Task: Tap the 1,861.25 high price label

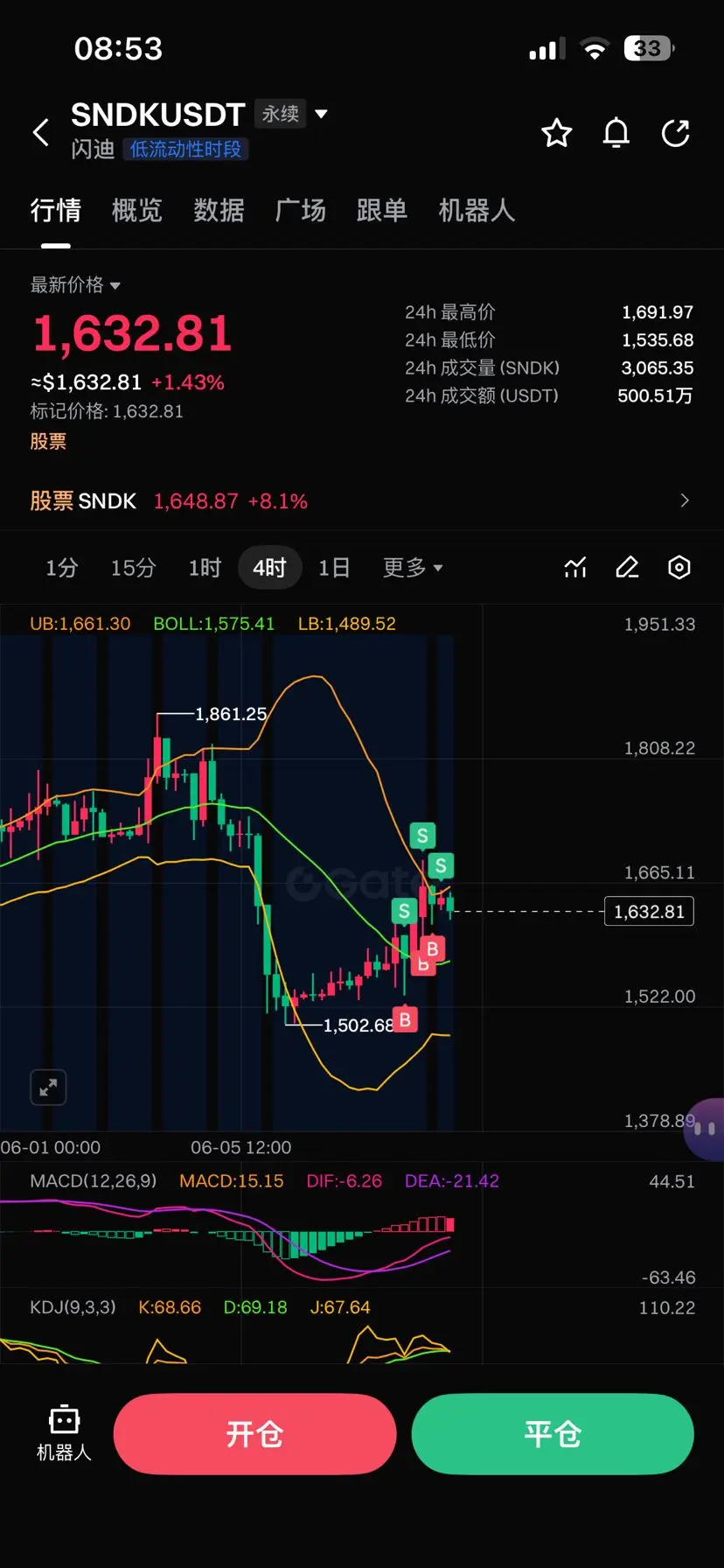Action: click(x=231, y=714)
